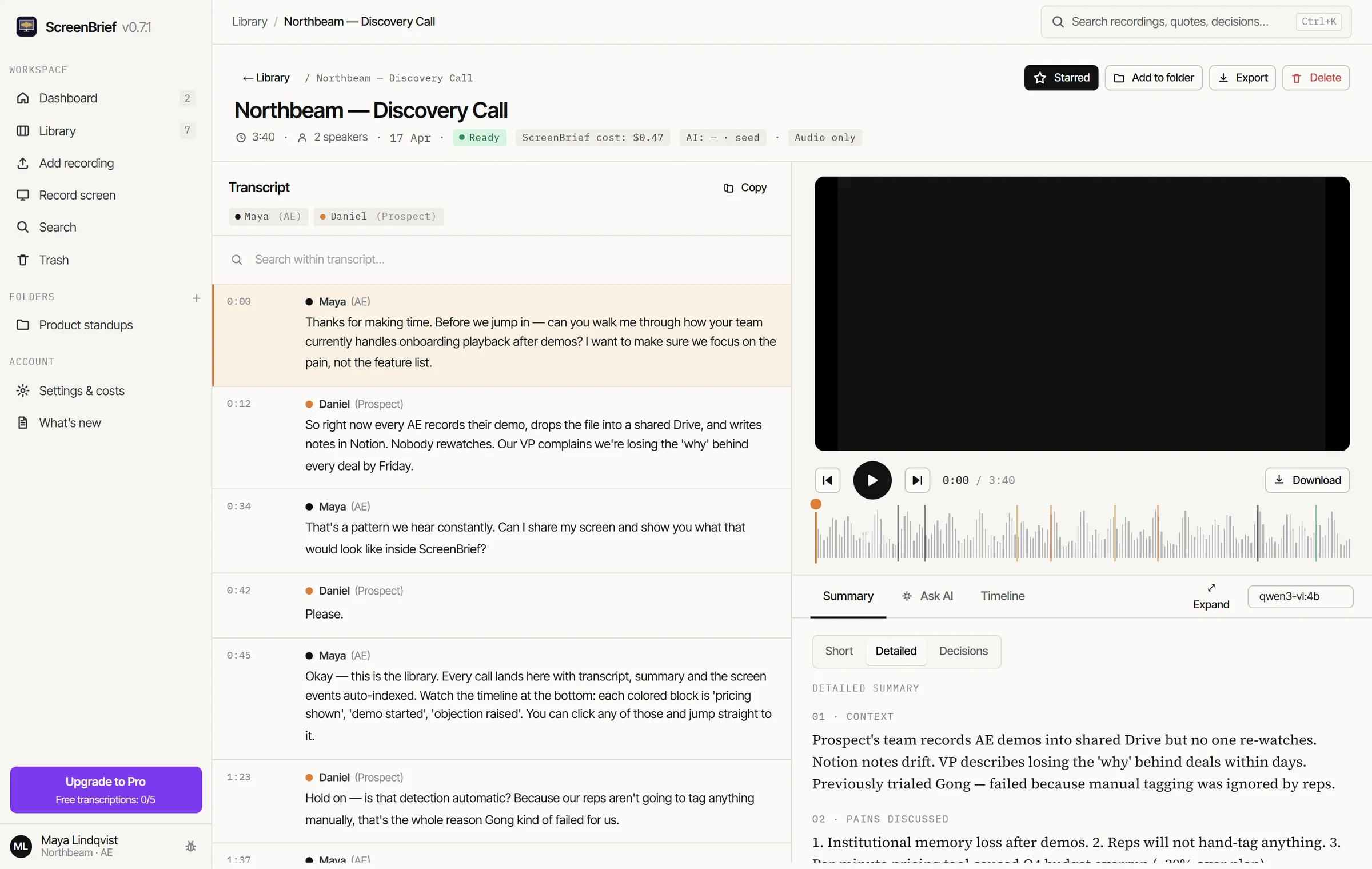Click the green marker on the waveform
Image resolution: width=1372 pixels, height=869 pixels.
coord(1316,533)
